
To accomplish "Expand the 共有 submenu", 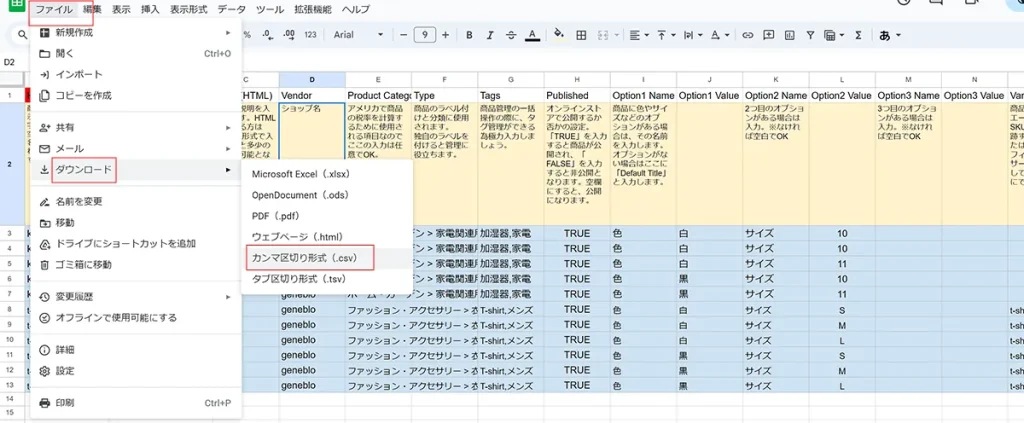I will coord(136,127).
